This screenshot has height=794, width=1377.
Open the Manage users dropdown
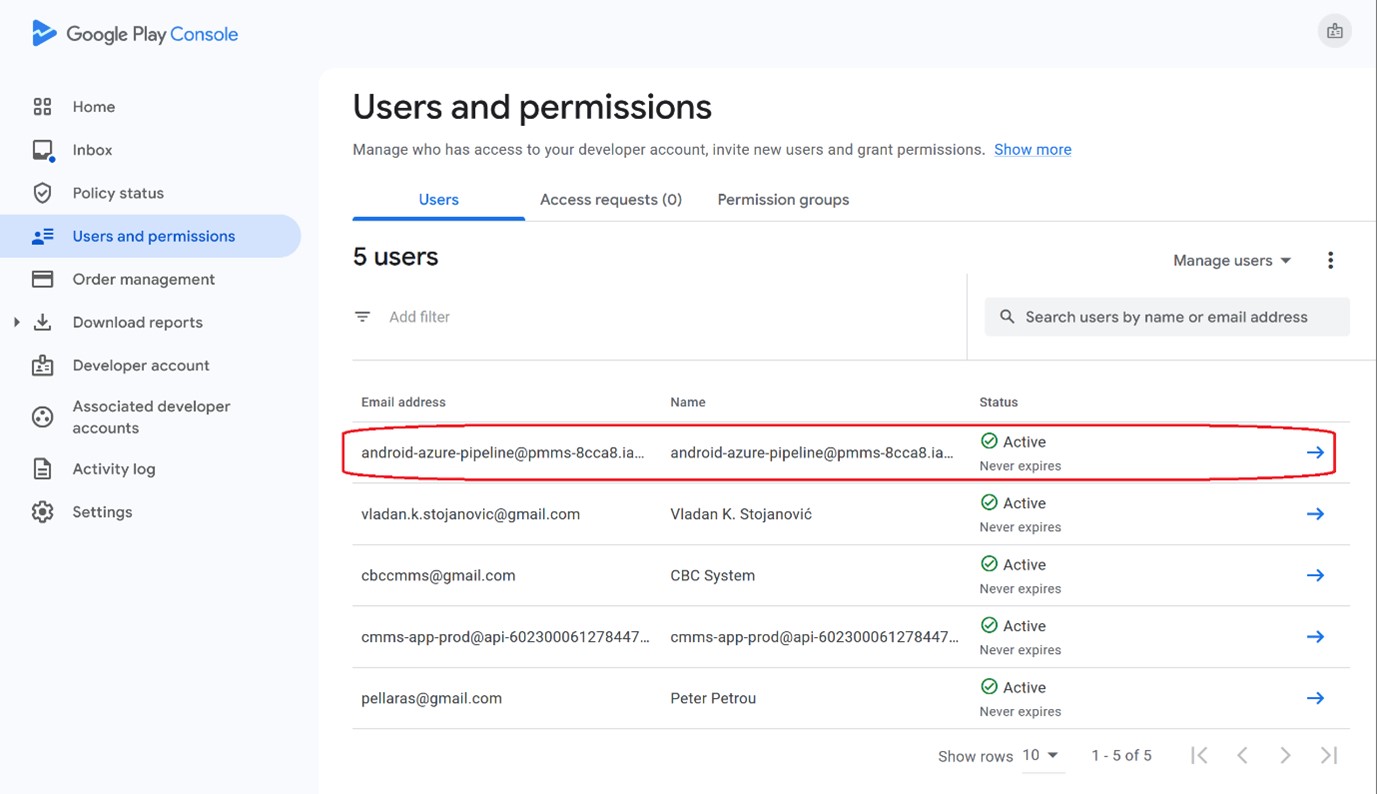pos(1232,261)
